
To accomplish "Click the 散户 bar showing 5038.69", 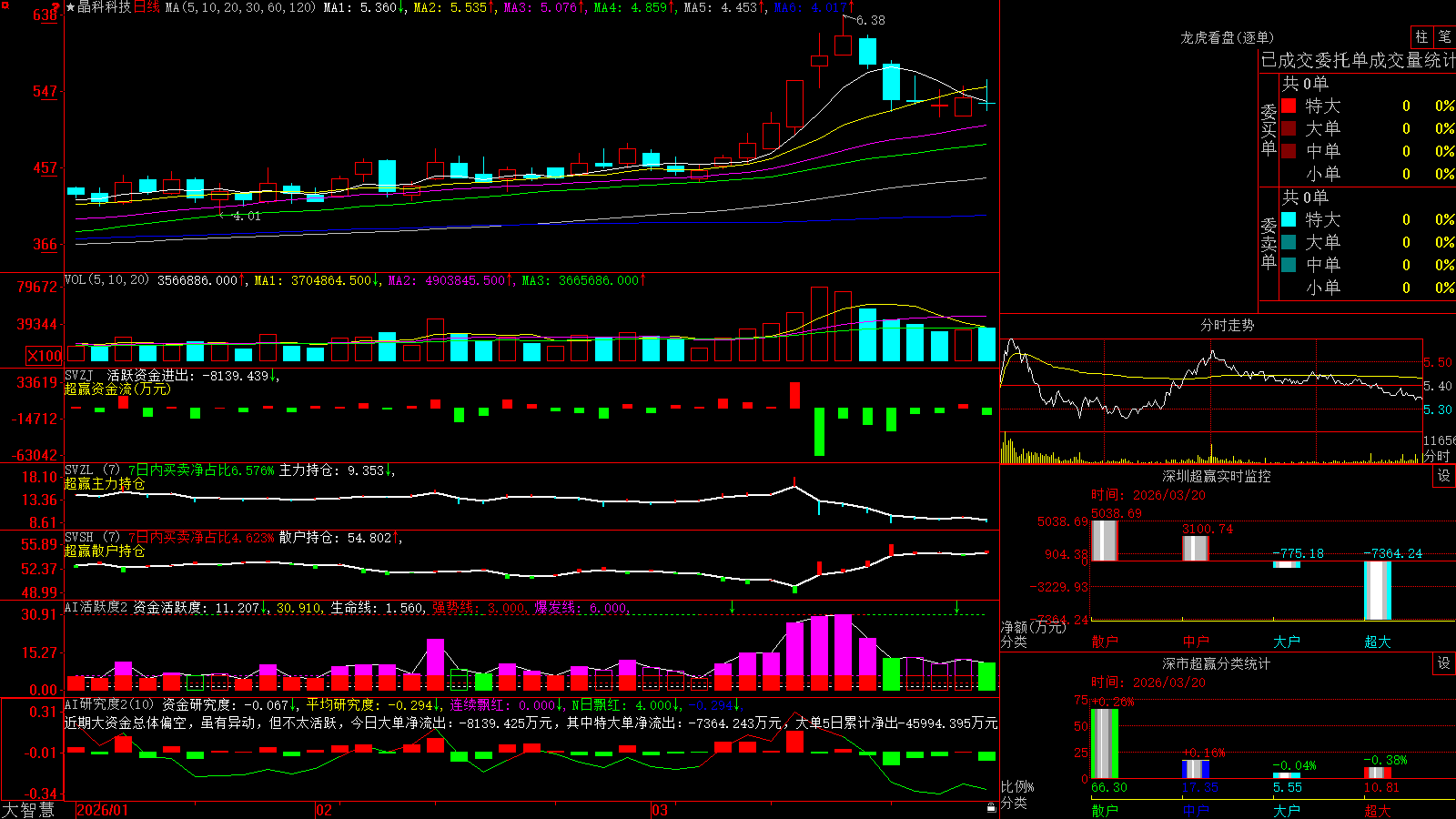I will [1105, 541].
